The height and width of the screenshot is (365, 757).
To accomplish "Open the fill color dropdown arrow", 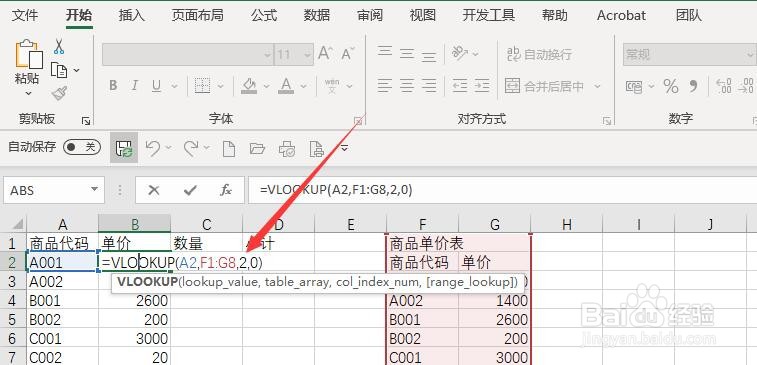I will pyautogui.click(x=266, y=86).
